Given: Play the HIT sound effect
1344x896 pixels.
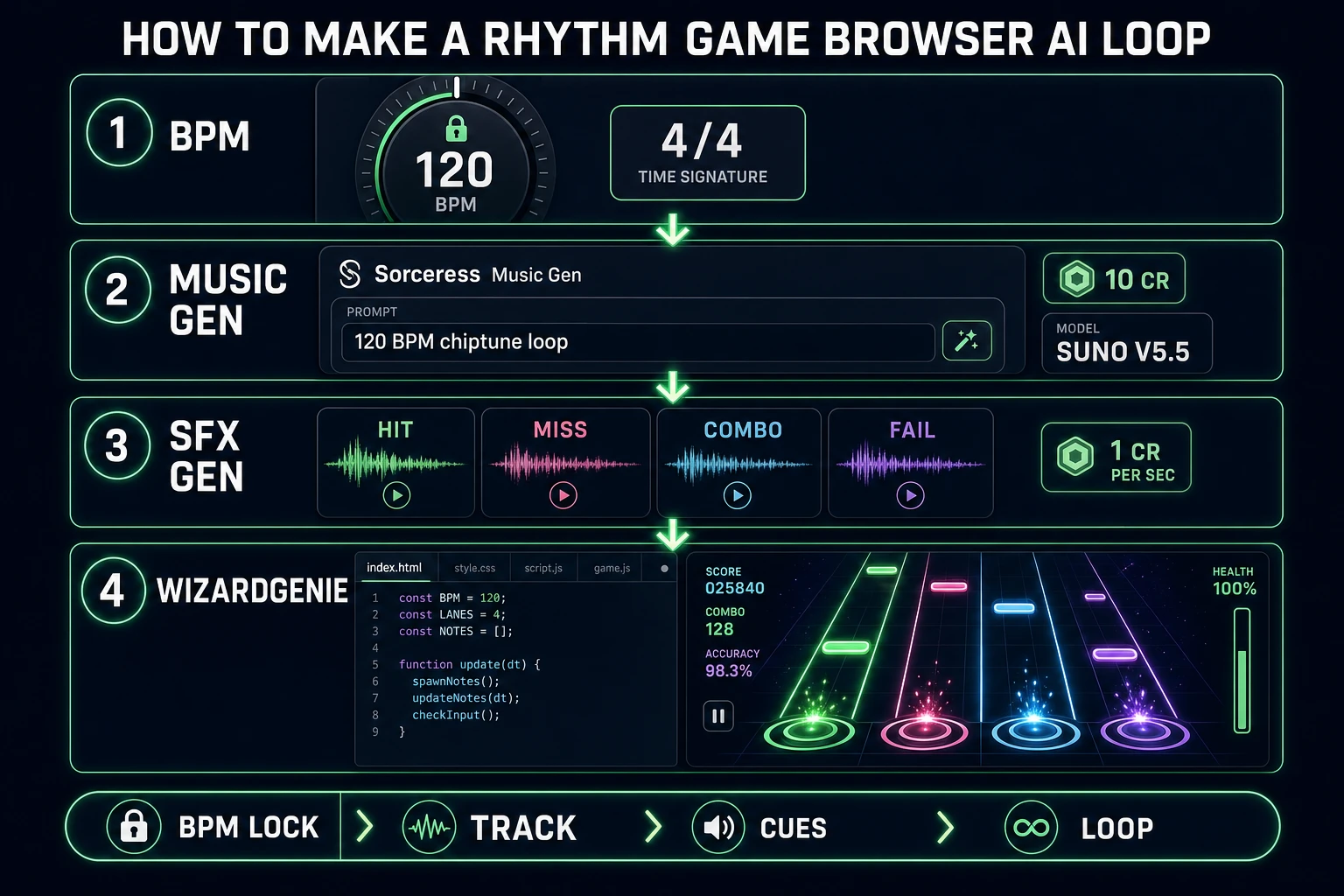Looking at the screenshot, I should click(x=396, y=495).
